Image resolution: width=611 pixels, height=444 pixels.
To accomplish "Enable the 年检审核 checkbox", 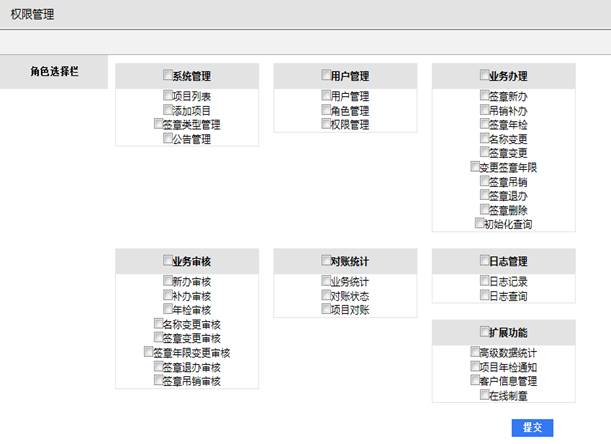I will 166,310.
